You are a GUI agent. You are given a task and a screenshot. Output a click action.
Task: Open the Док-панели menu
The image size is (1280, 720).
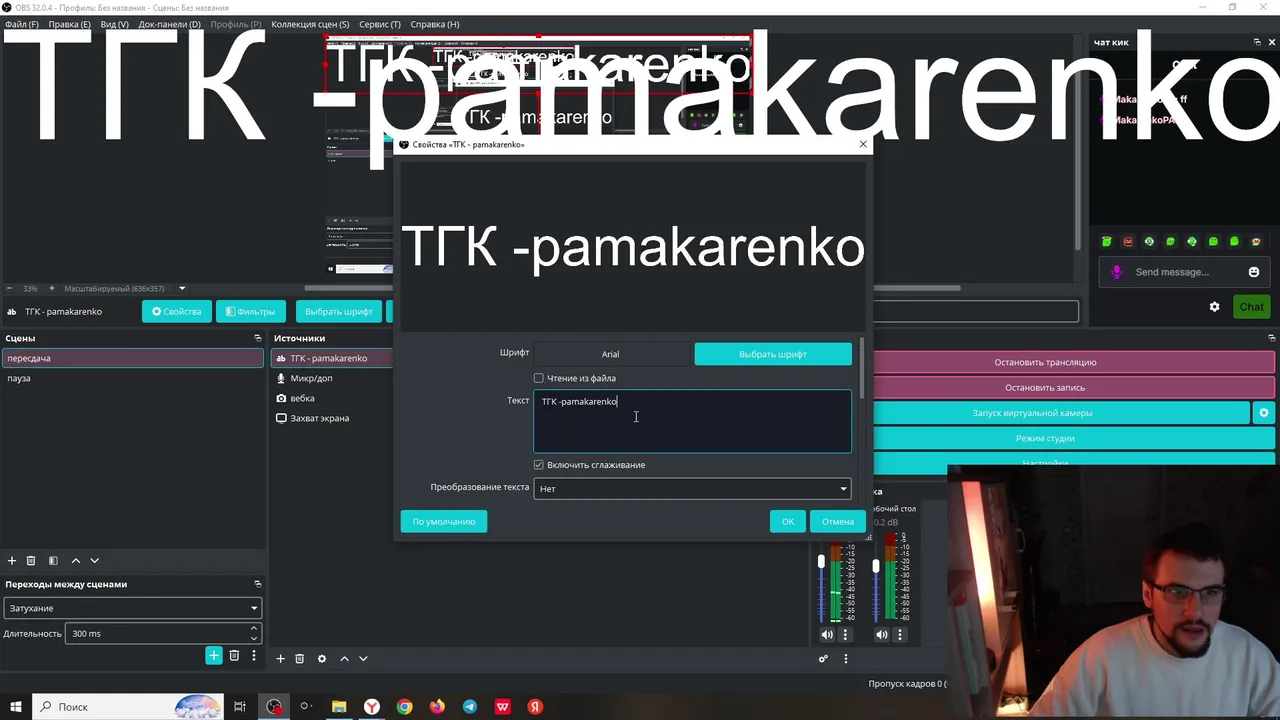169,24
